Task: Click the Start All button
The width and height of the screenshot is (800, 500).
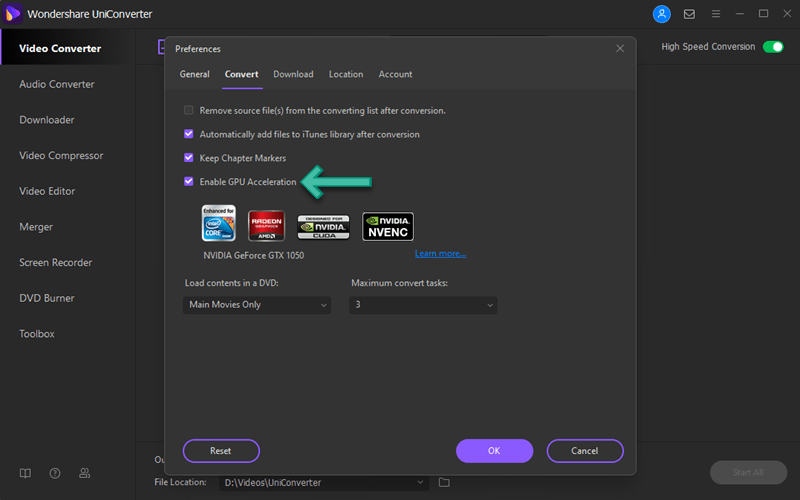Action: point(748,472)
